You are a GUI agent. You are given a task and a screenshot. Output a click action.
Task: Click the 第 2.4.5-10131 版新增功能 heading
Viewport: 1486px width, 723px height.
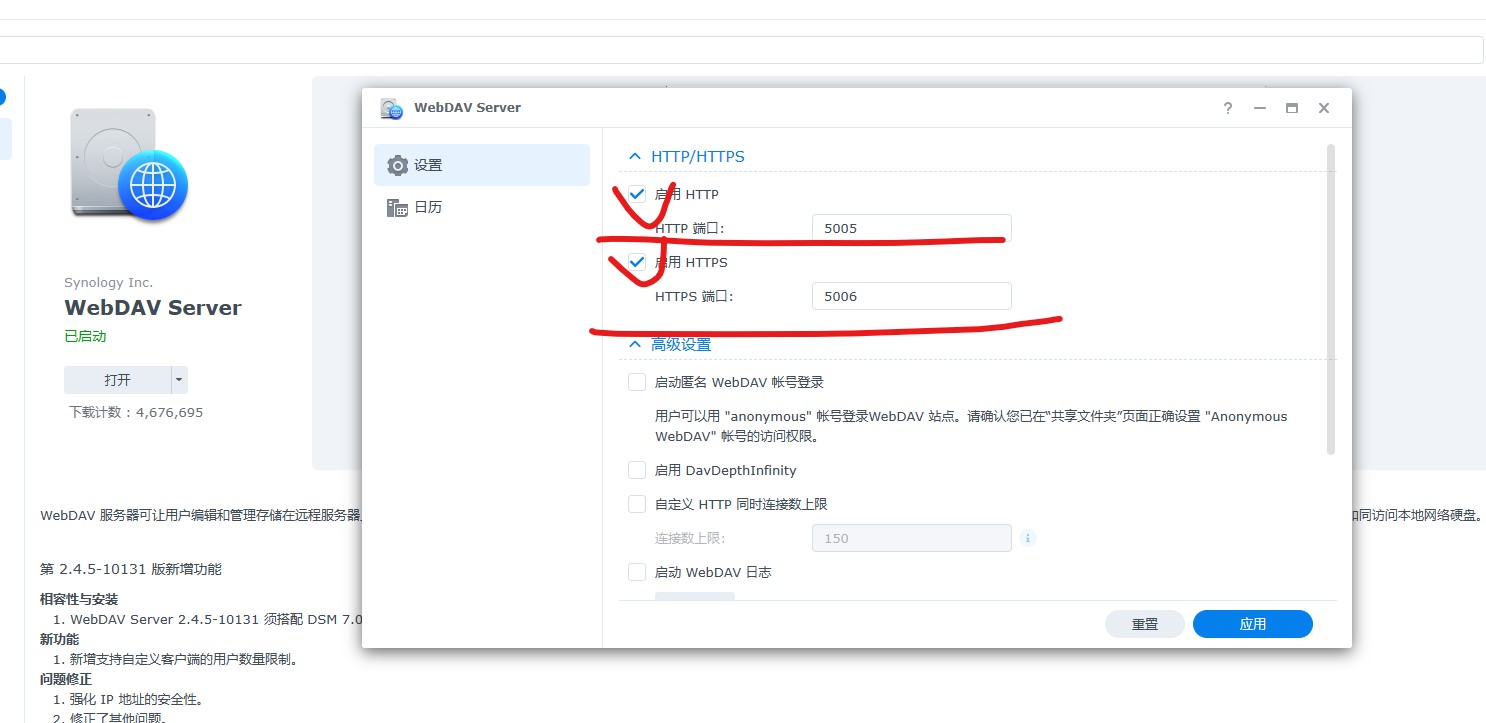[131, 569]
